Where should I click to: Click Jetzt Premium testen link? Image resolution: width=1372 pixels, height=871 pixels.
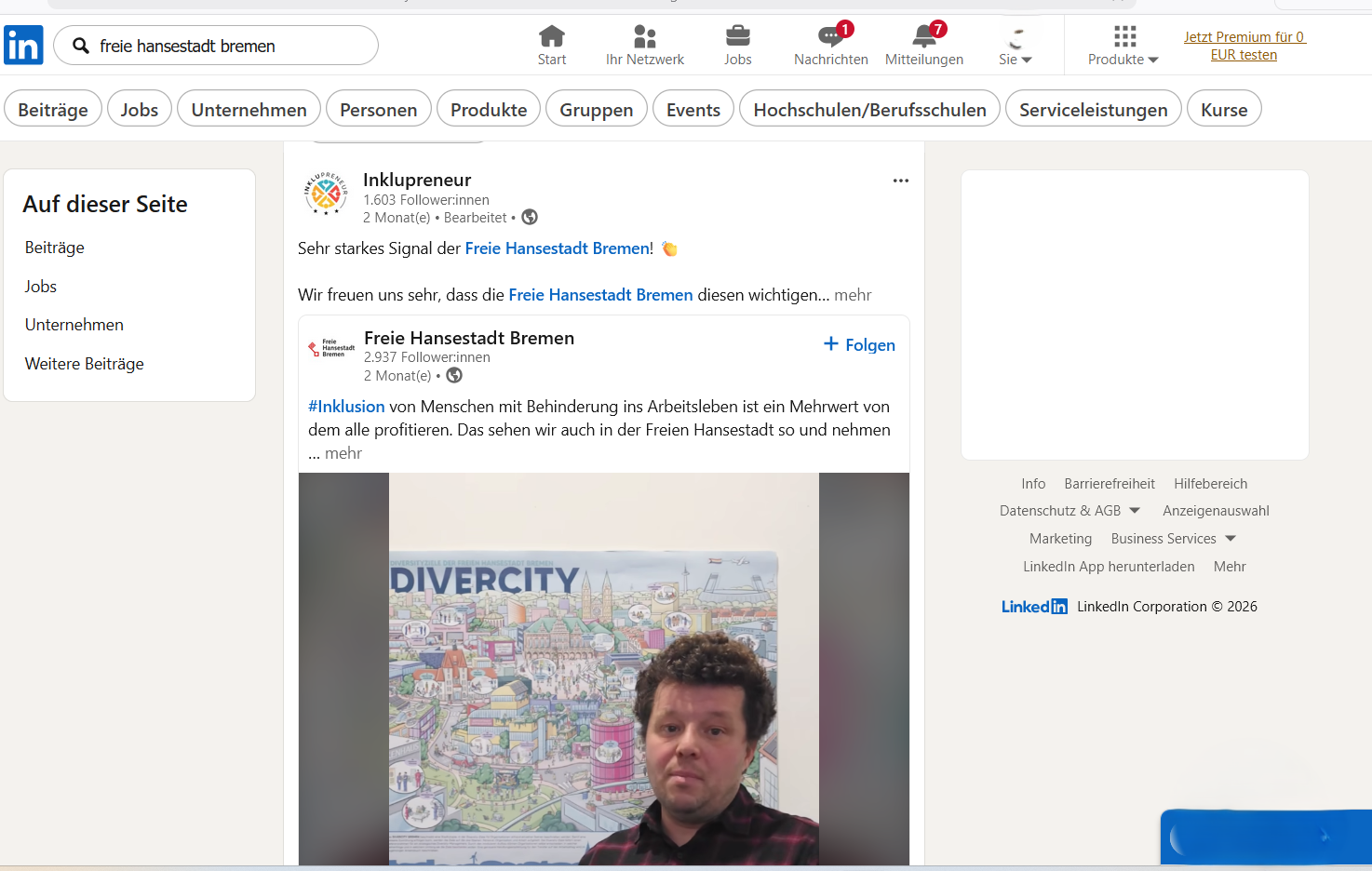[x=1244, y=46]
